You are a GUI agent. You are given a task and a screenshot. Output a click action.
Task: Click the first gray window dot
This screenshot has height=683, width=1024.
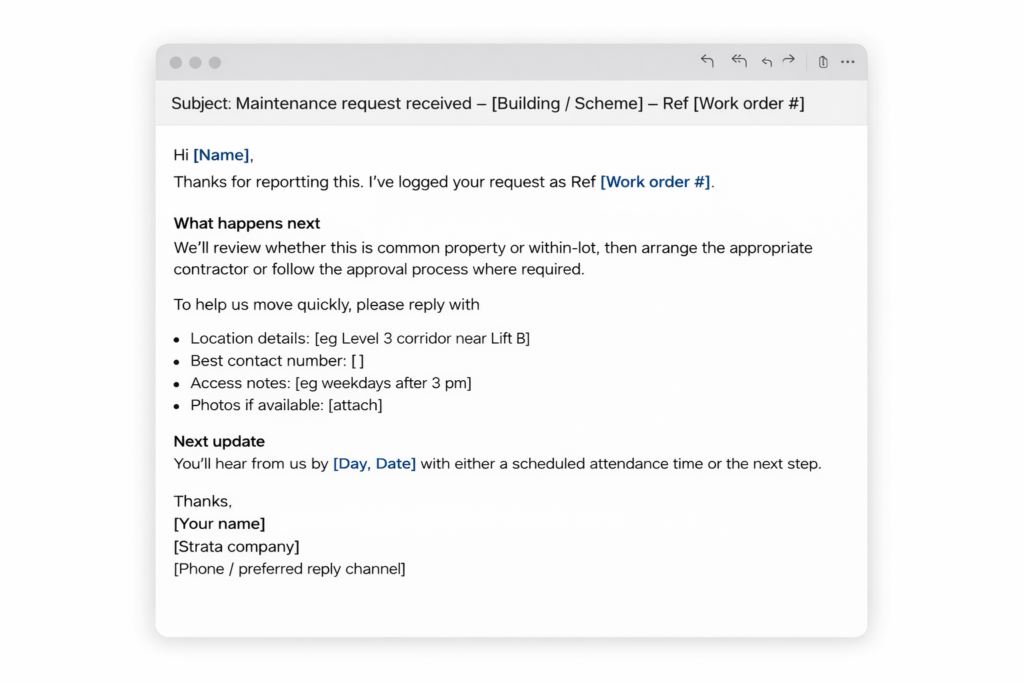click(176, 63)
